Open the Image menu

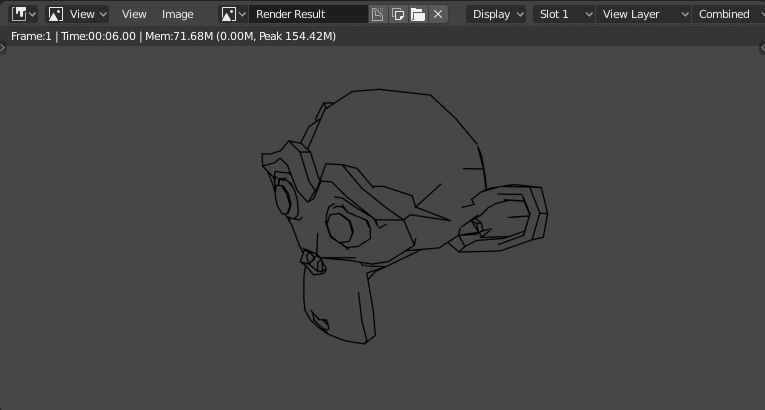[x=178, y=14]
